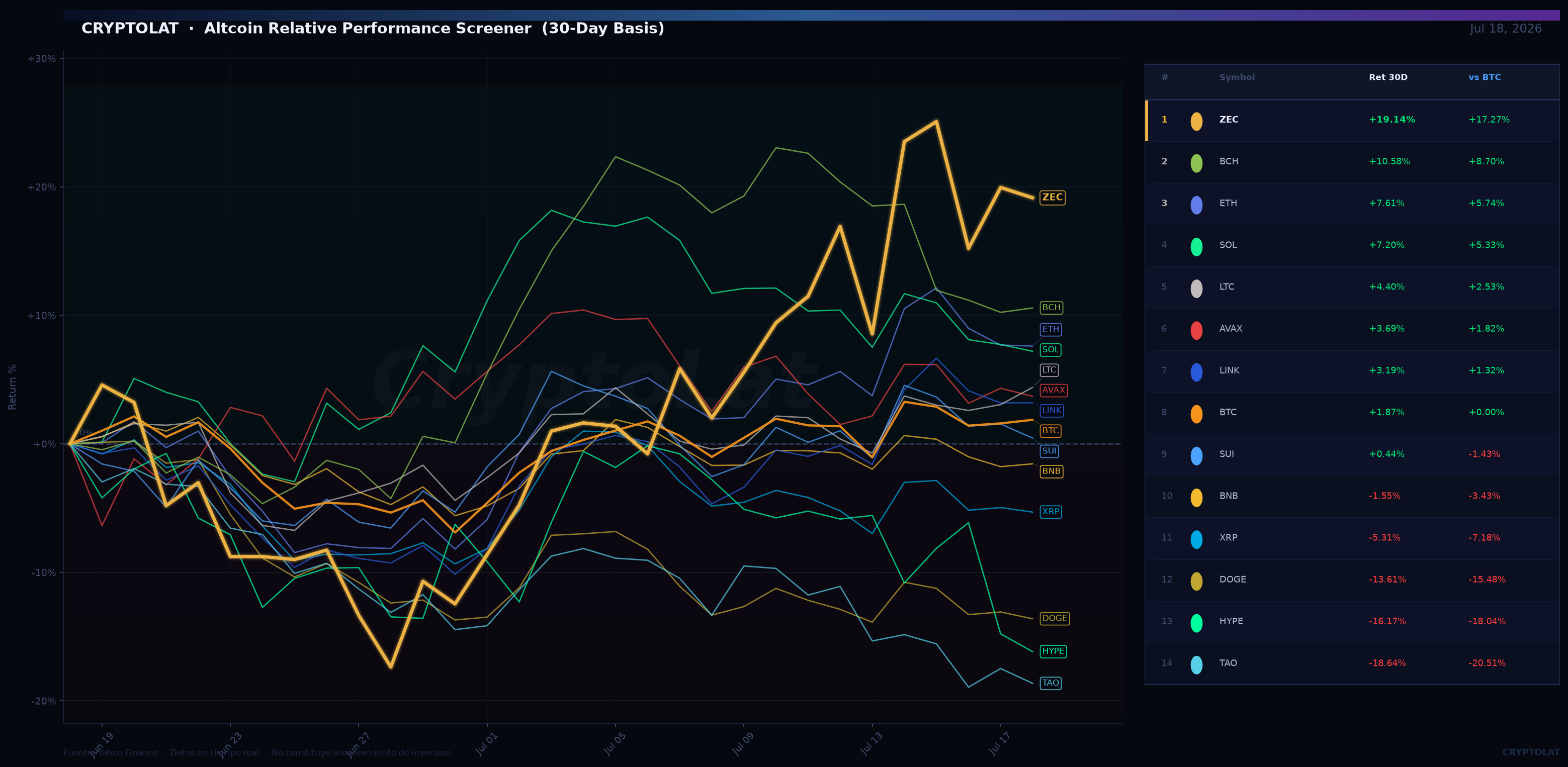This screenshot has height=767, width=1568.
Task: Select the BTC line label on the chart
Action: (1050, 431)
